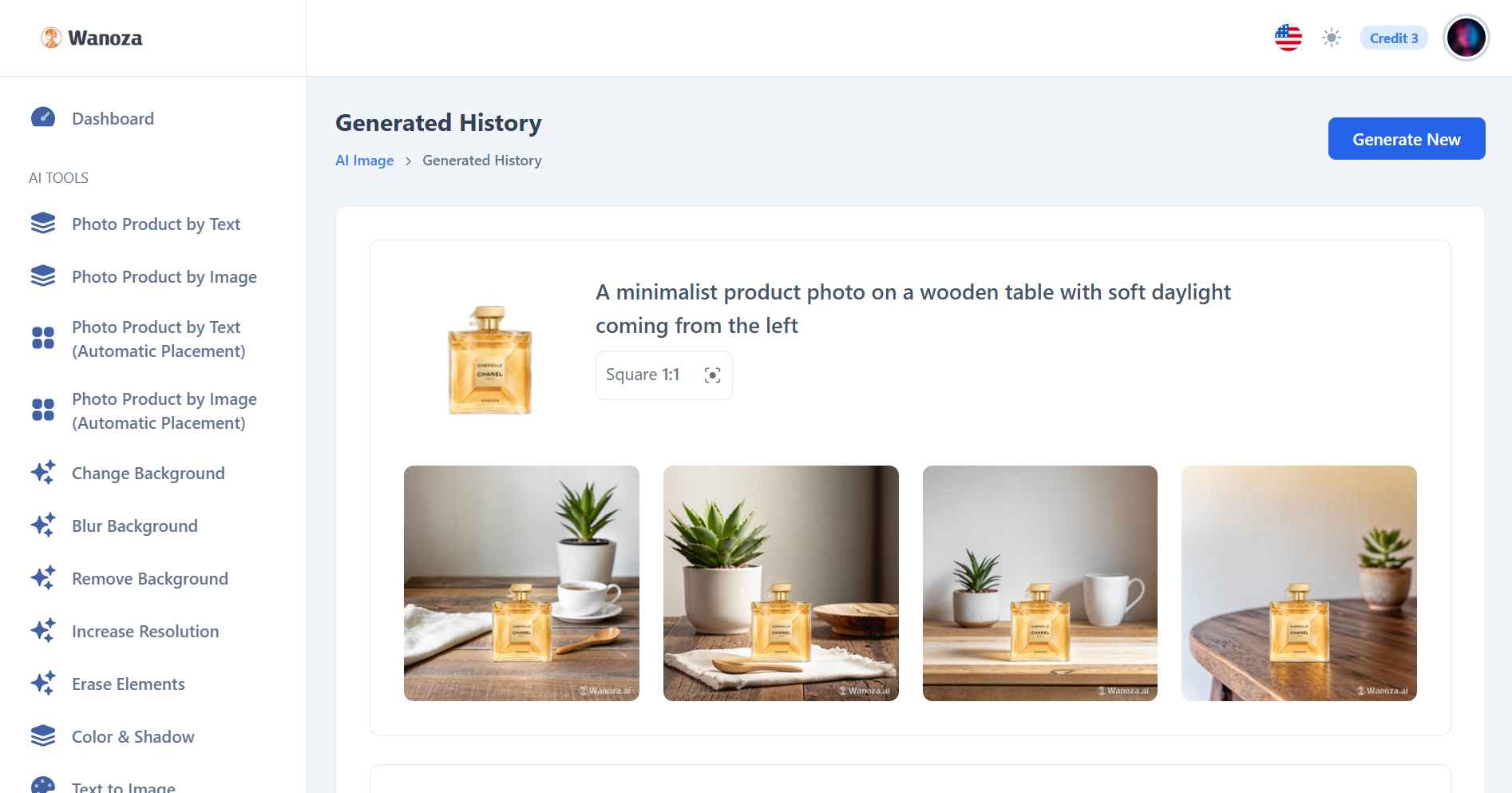Screen dimensions: 1512x793
Task: Click the Wanoza logo icon
Action: pos(51,38)
